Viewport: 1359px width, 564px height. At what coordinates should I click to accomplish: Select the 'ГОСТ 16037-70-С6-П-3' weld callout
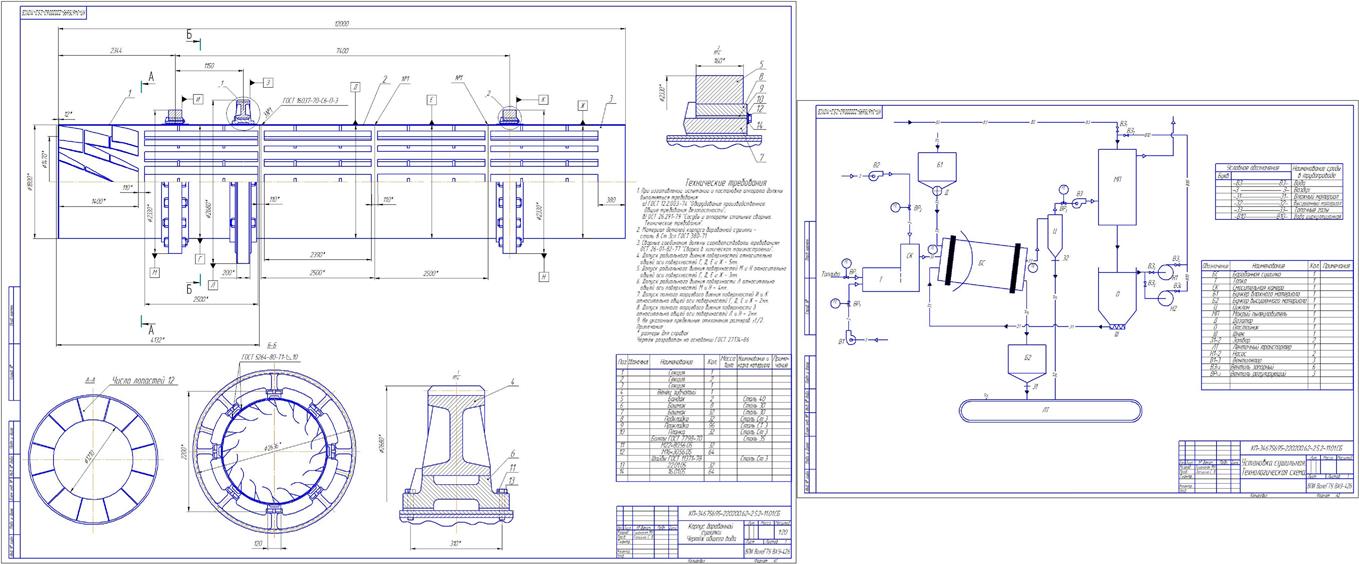[309, 101]
